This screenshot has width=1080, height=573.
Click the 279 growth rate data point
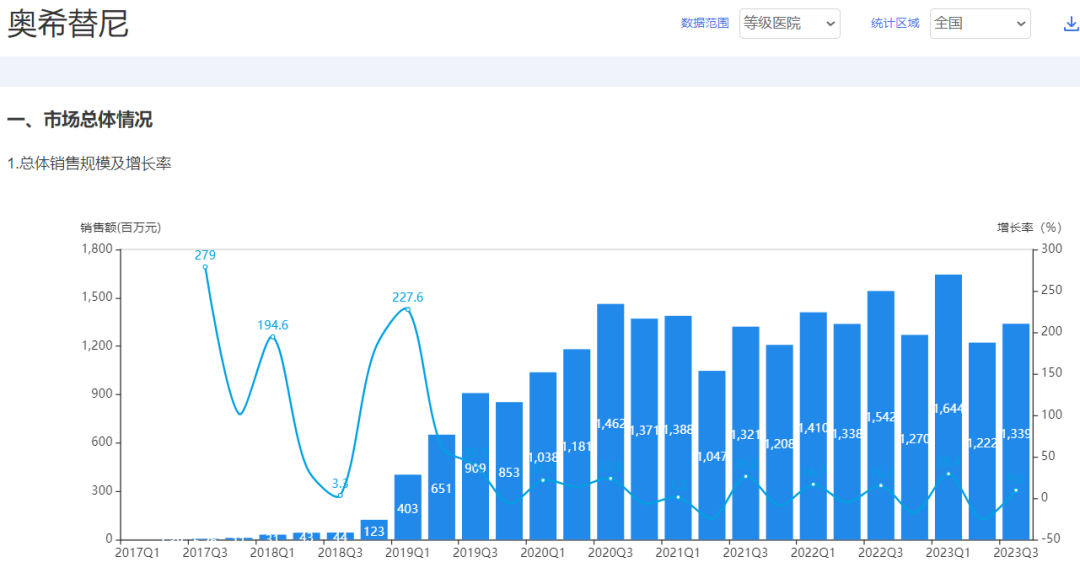coord(205,267)
